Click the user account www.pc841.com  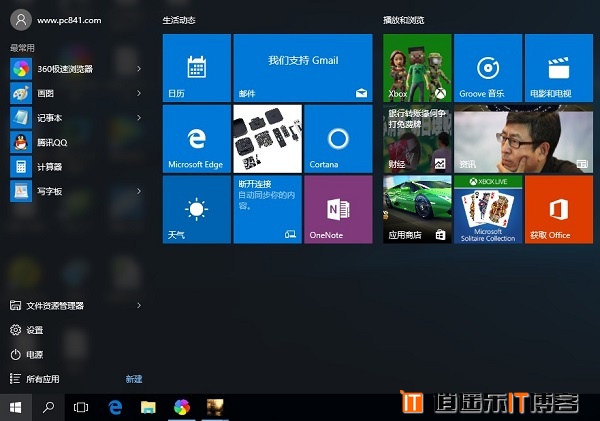[x=56, y=20]
